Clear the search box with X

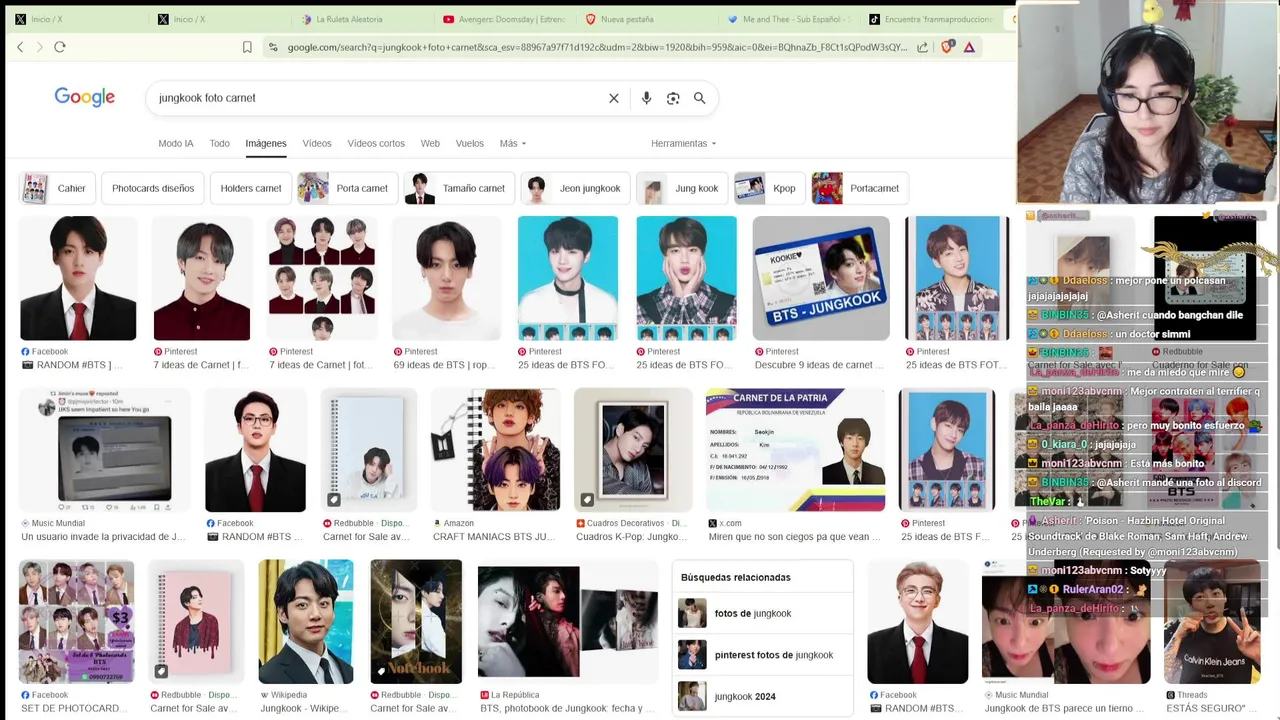click(x=614, y=98)
